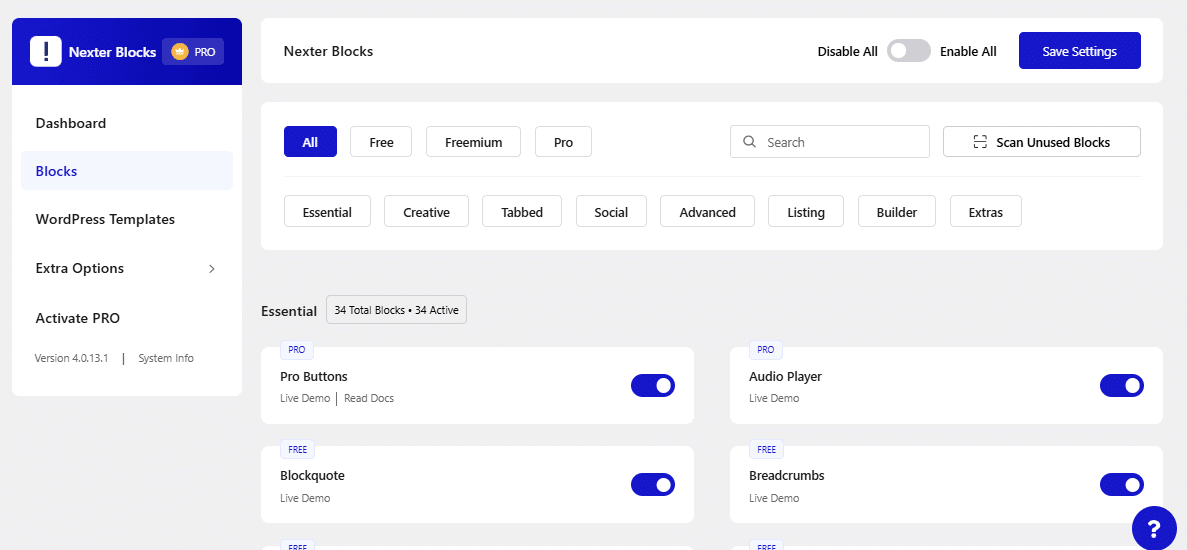Open Live Demo for Blockquote

point(305,498)
